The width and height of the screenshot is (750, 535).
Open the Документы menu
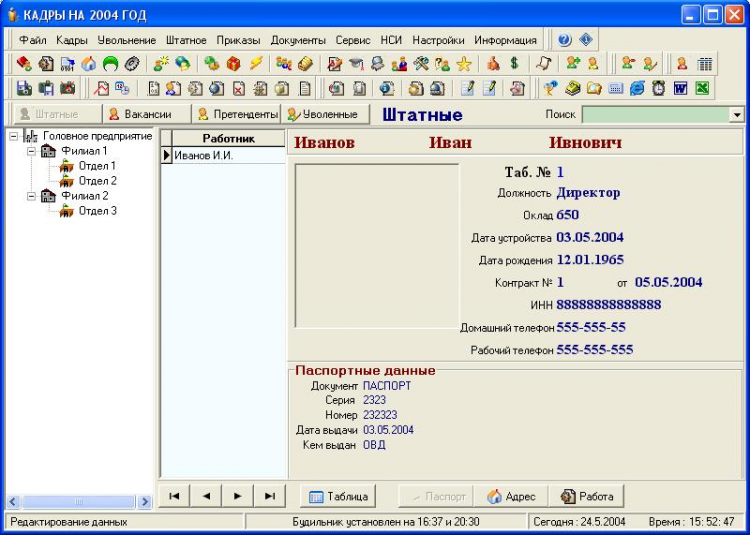298,40
